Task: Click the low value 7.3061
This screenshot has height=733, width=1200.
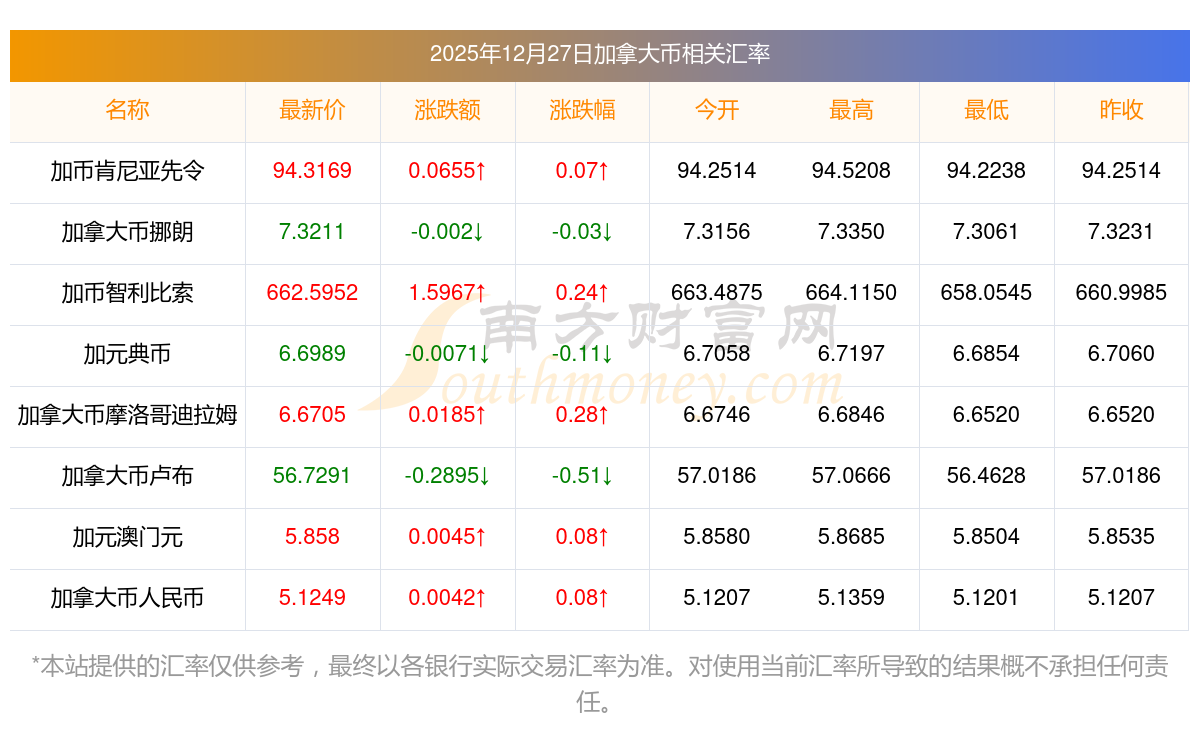Action: [x=986, y=232]
